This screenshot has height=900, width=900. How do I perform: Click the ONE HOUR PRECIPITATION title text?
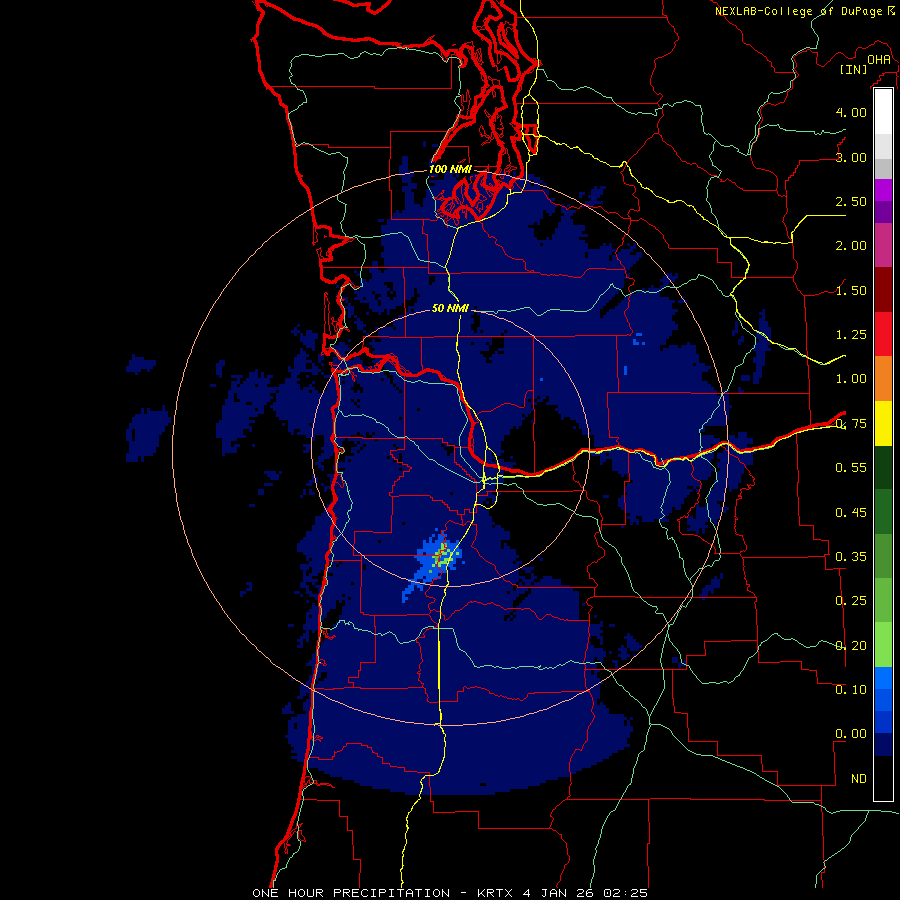pyautogui.click(x=351, y=893)
